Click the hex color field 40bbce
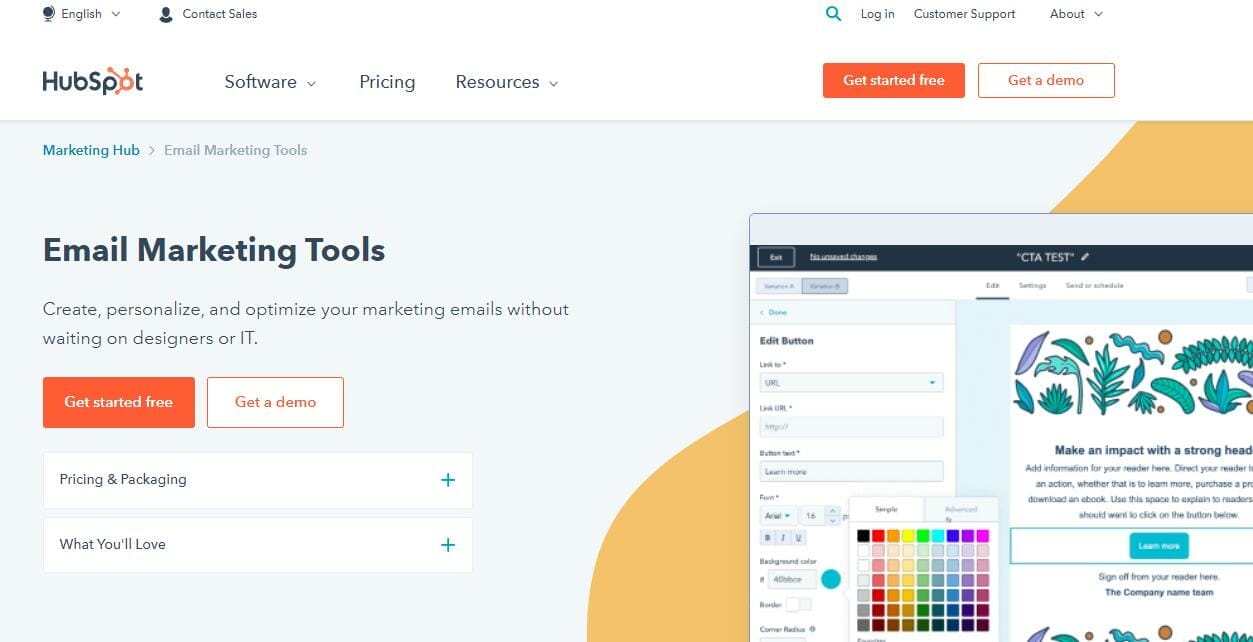1253x642 pixels. [792, 580]
